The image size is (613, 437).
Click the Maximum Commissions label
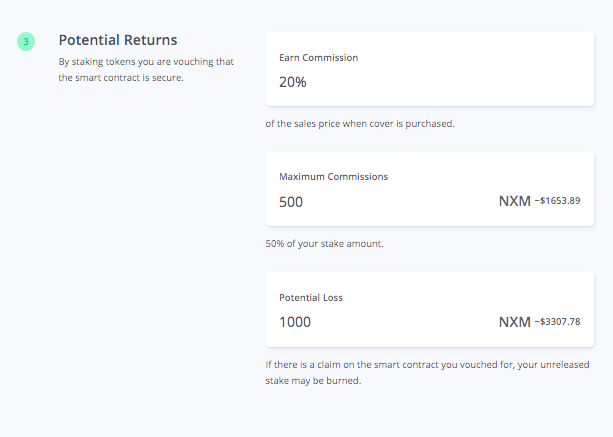click(x=333, y=176)
